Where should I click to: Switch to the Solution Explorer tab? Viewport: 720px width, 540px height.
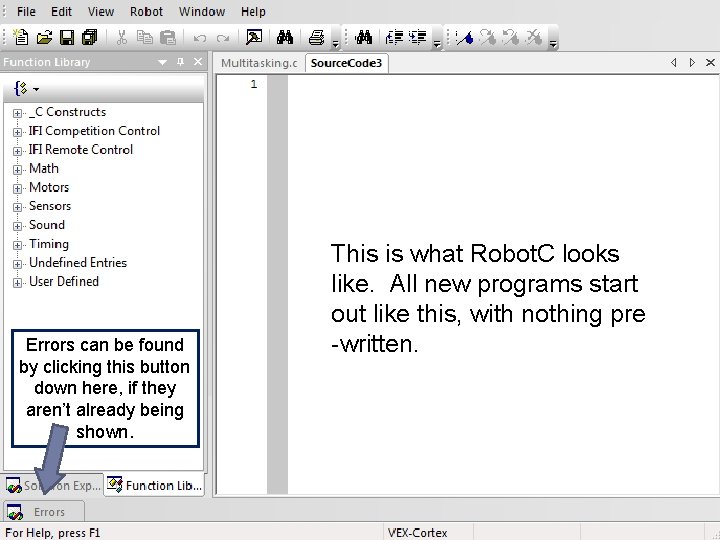[52, 485]
